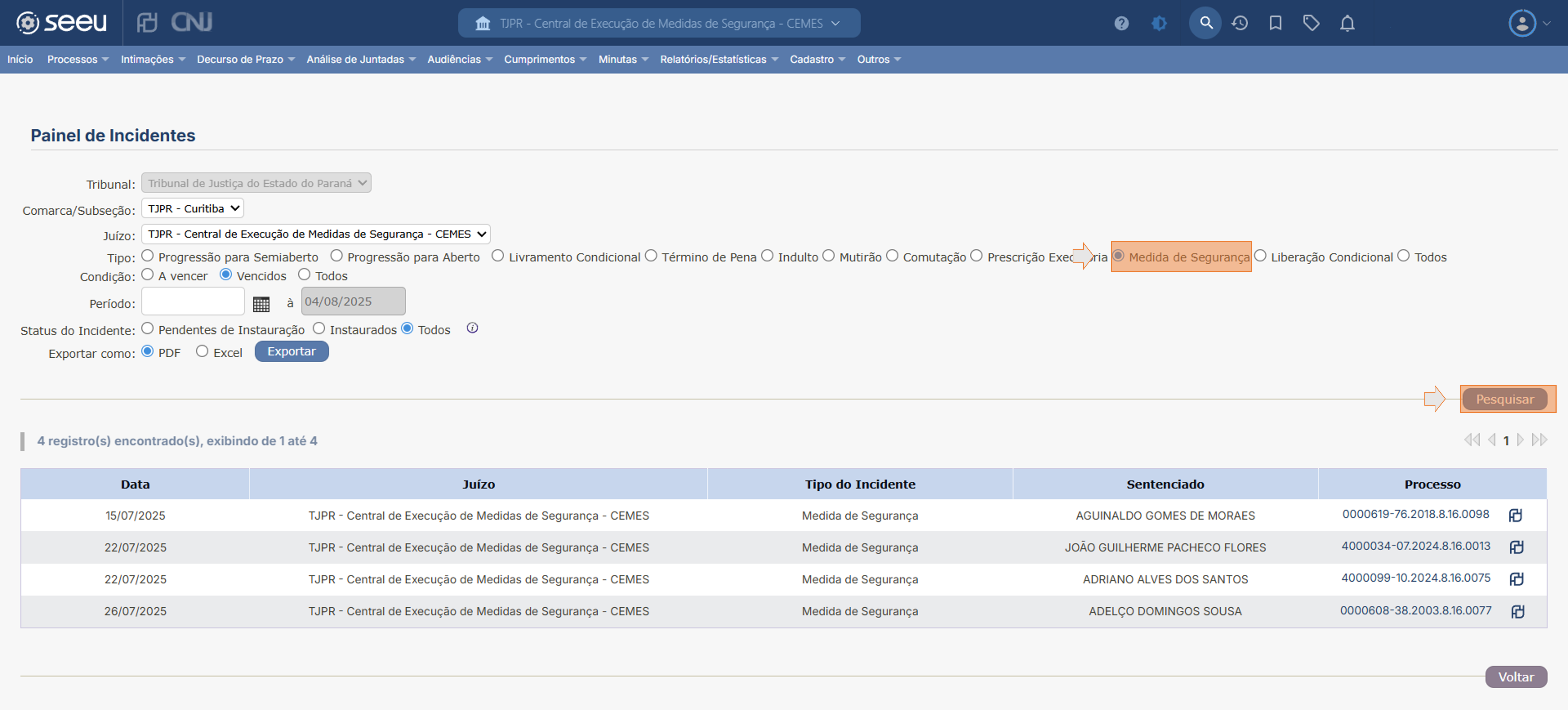Go to first results page
The image size is (1568, 710).
[1472, 440]
